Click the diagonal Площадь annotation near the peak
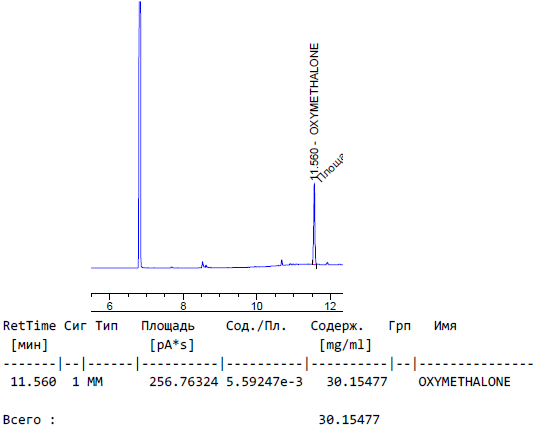Image resolution: width=538 pixels, height=433 pixels. tap(329, 168)
